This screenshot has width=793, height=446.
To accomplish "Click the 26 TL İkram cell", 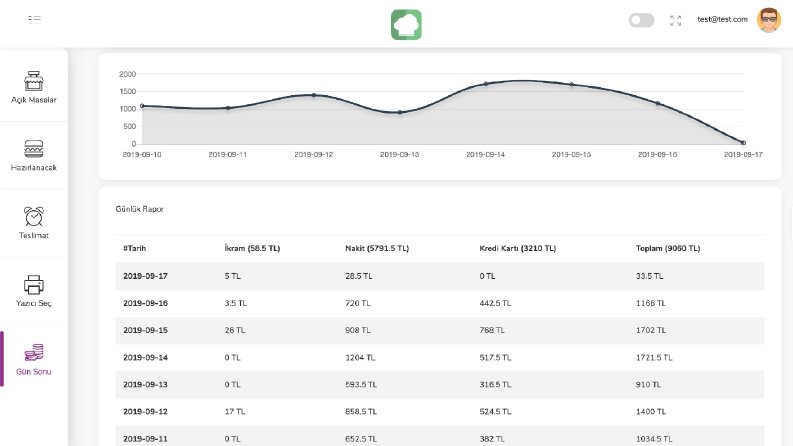I will pos(235,330).
